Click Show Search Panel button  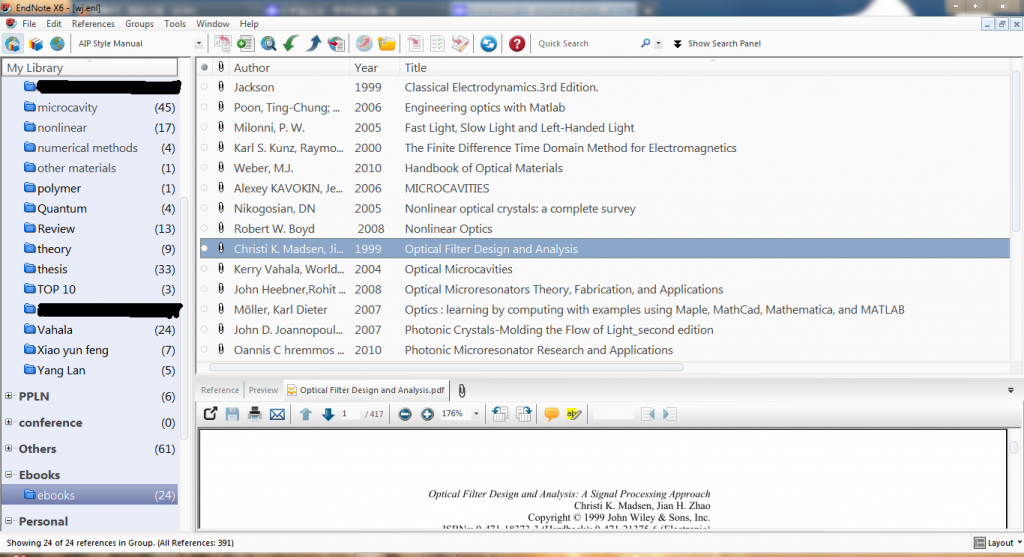coord(717,44)
